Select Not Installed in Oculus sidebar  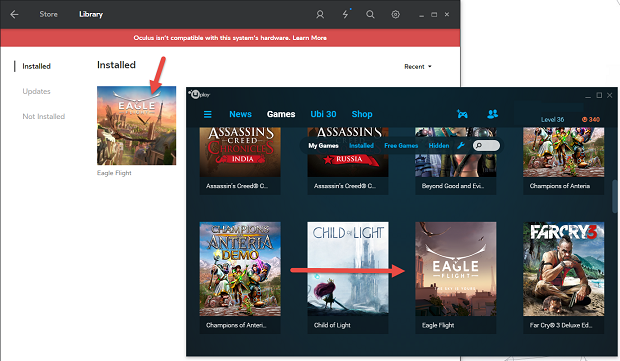pos(43,116)
